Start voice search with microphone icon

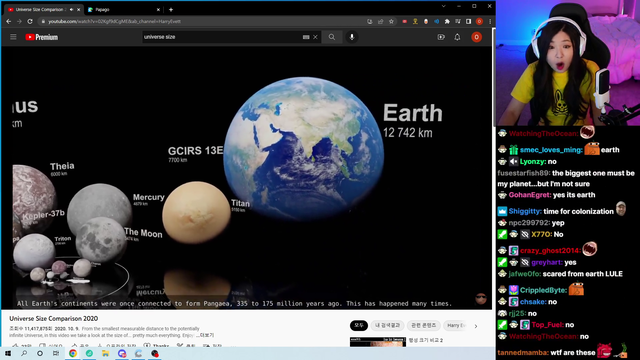pos(352,37)
